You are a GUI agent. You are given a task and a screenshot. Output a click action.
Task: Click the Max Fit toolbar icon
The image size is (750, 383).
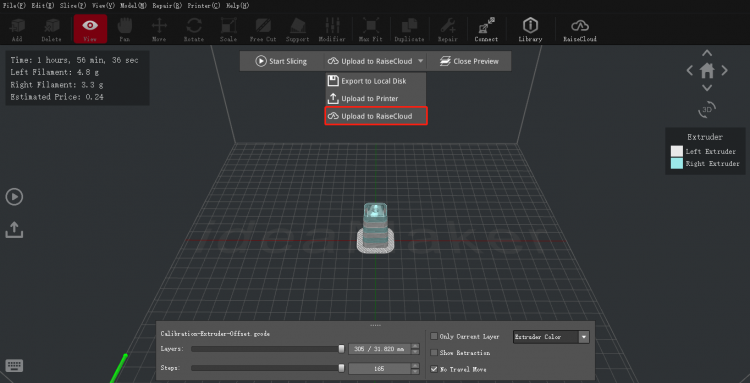[370, 30]
